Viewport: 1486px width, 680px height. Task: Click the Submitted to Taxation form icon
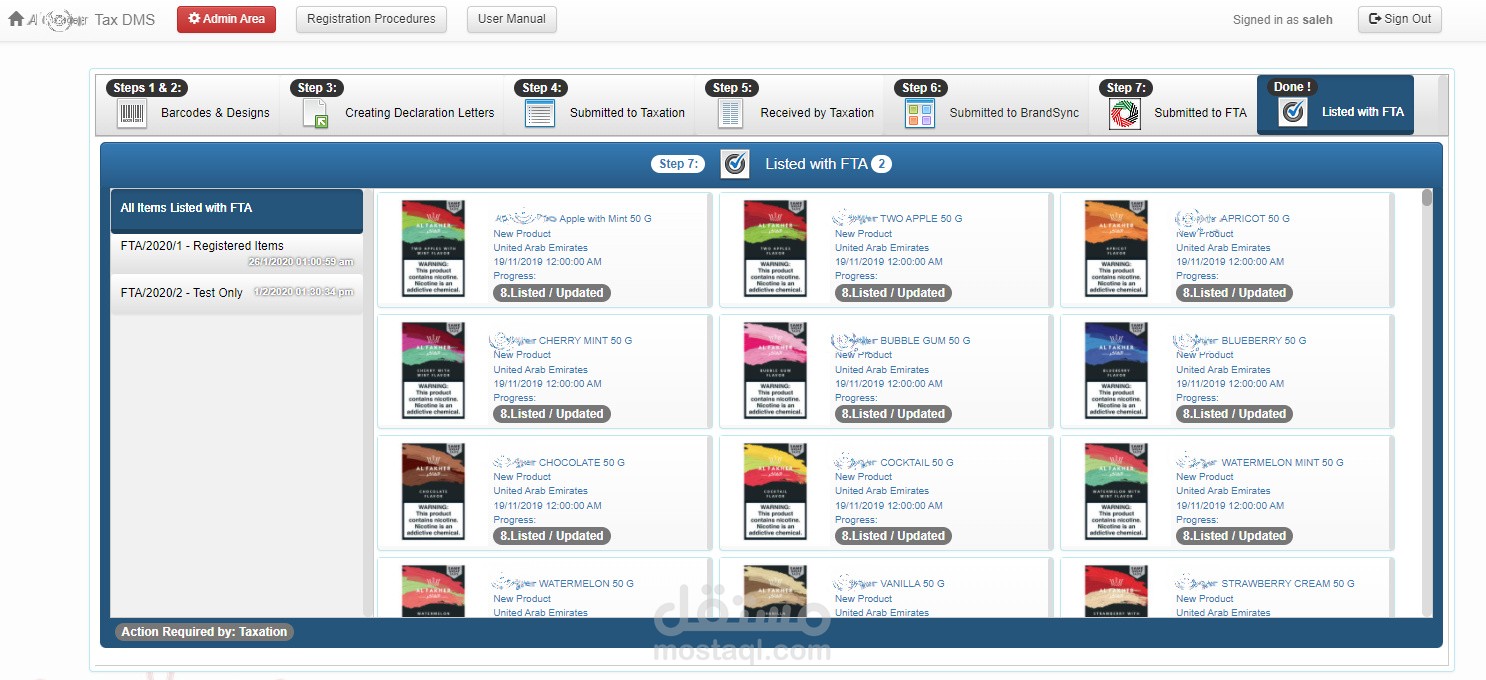click(x=540, y=113)
